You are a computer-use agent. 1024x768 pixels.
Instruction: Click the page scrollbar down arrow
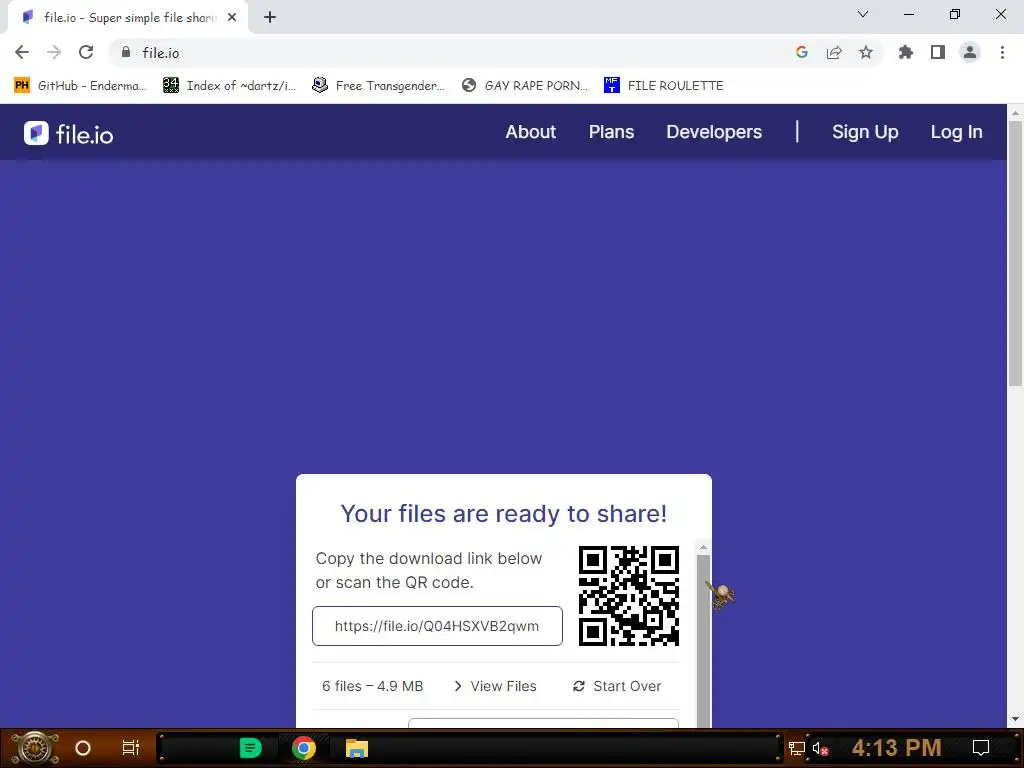coord(1015,719)
